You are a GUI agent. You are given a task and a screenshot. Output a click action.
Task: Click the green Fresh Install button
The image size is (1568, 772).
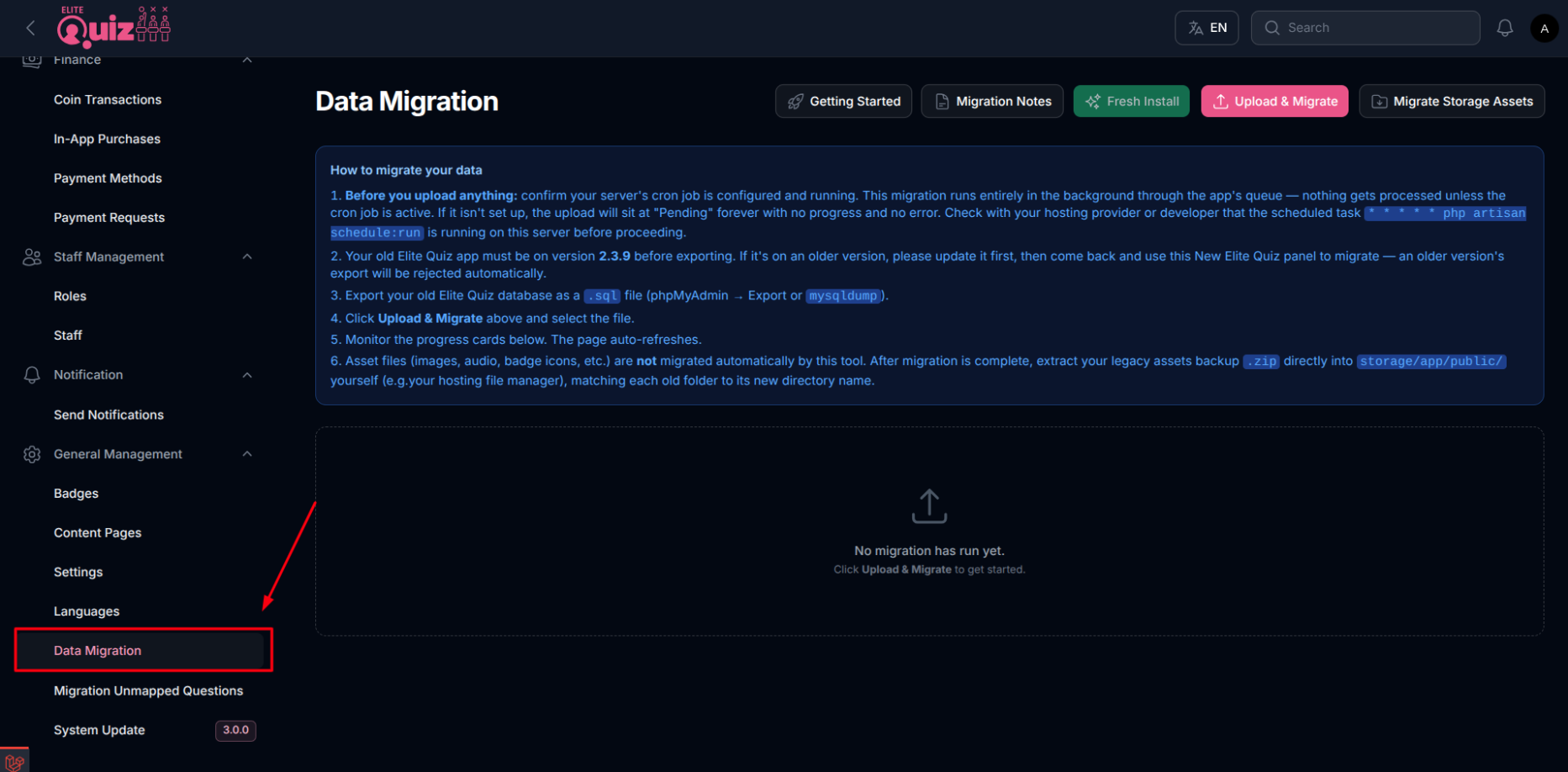(1132, 102)
